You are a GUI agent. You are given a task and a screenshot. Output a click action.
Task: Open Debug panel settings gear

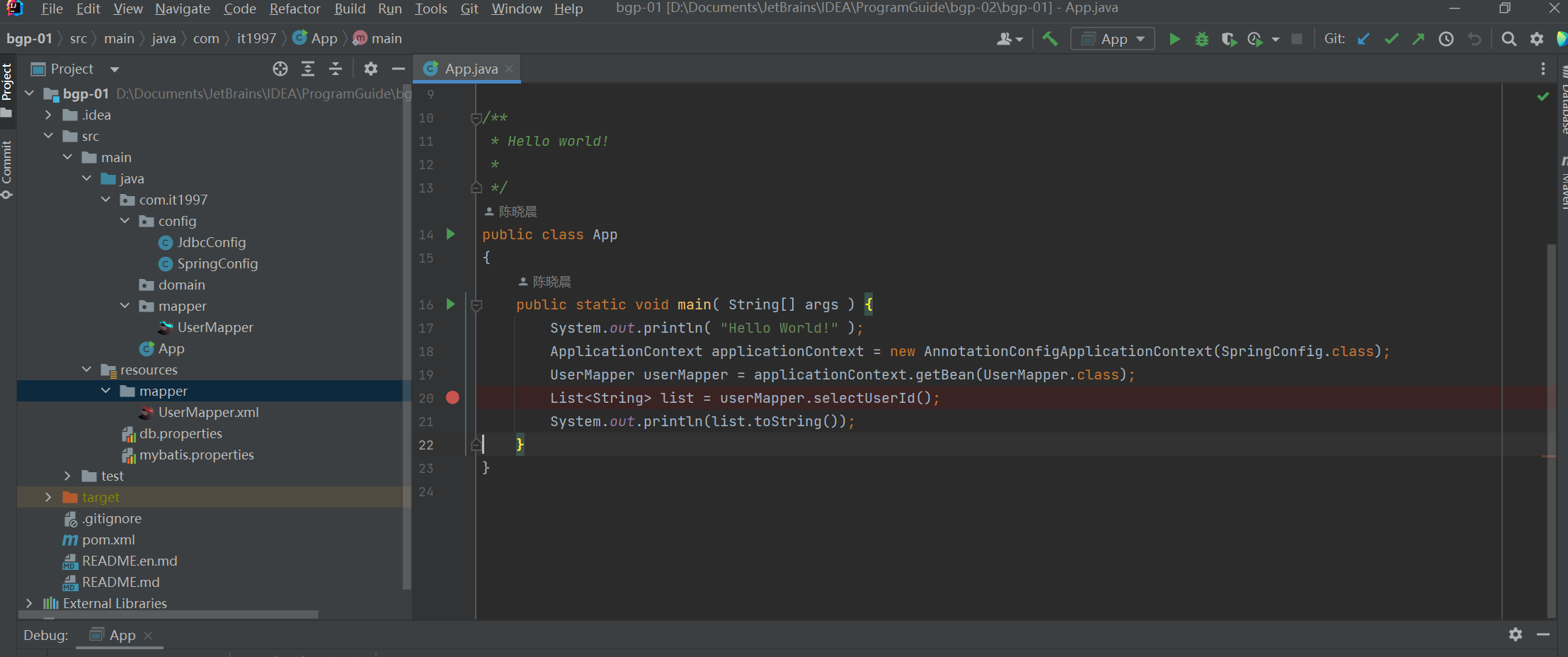point(1516,634)
